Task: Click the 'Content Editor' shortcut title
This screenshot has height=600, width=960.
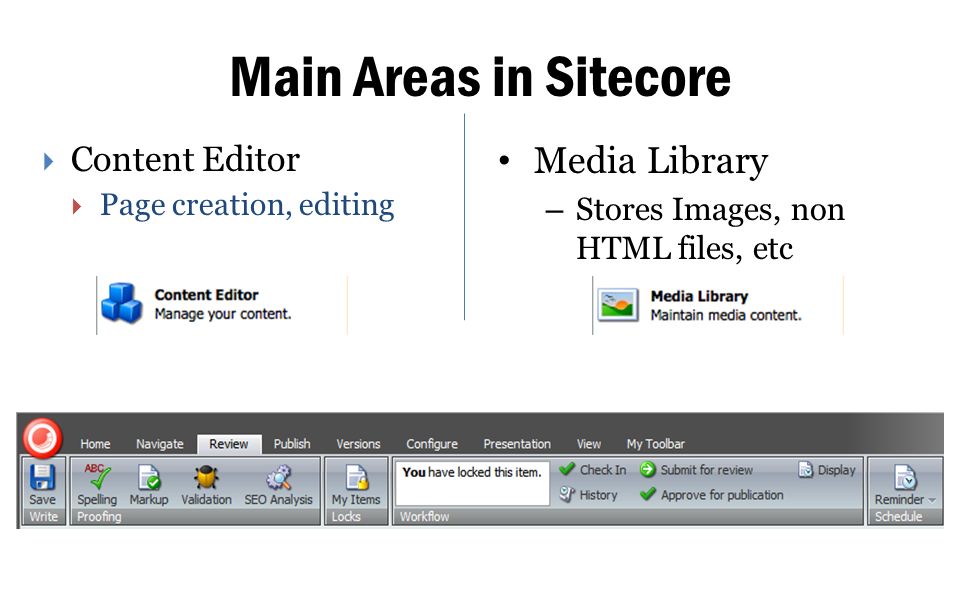Action: pyautogui.click(x=206, y=294)
